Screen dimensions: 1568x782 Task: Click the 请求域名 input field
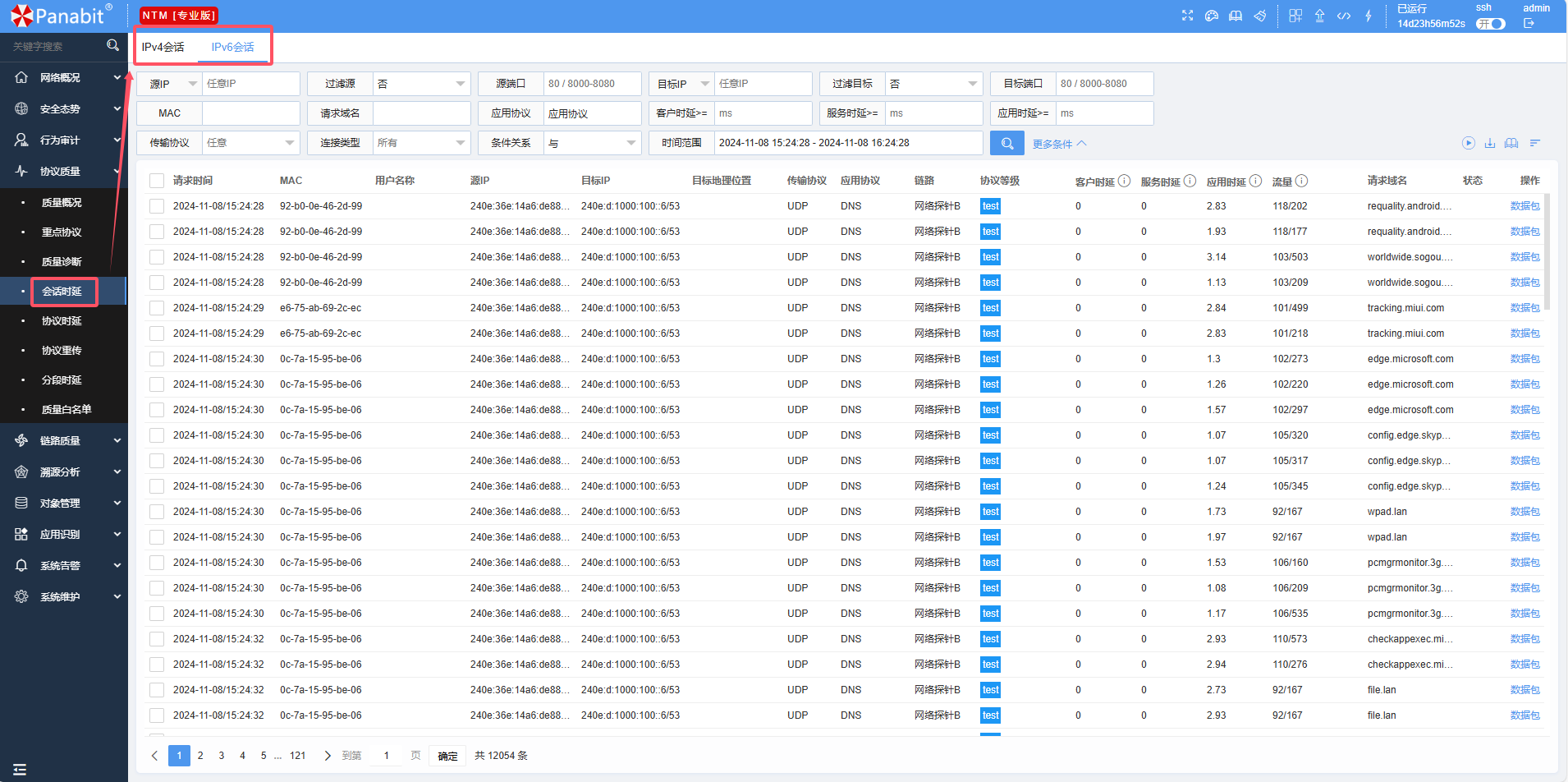(x=421, y=113)
